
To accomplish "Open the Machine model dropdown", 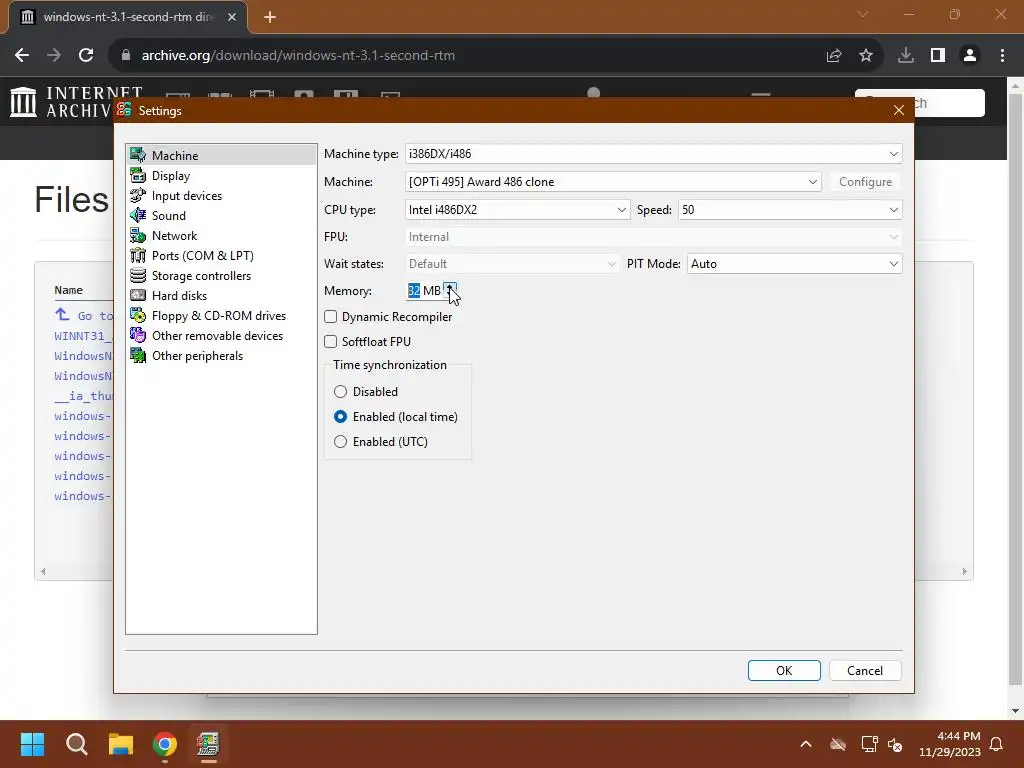I will (613, 182).
